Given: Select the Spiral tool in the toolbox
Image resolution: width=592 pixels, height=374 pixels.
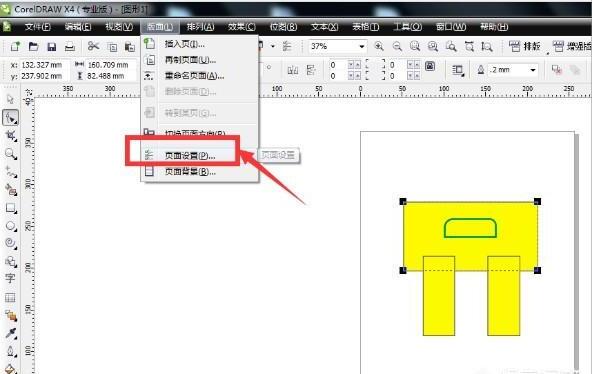Looking at the screenshot, I should 11,243.
